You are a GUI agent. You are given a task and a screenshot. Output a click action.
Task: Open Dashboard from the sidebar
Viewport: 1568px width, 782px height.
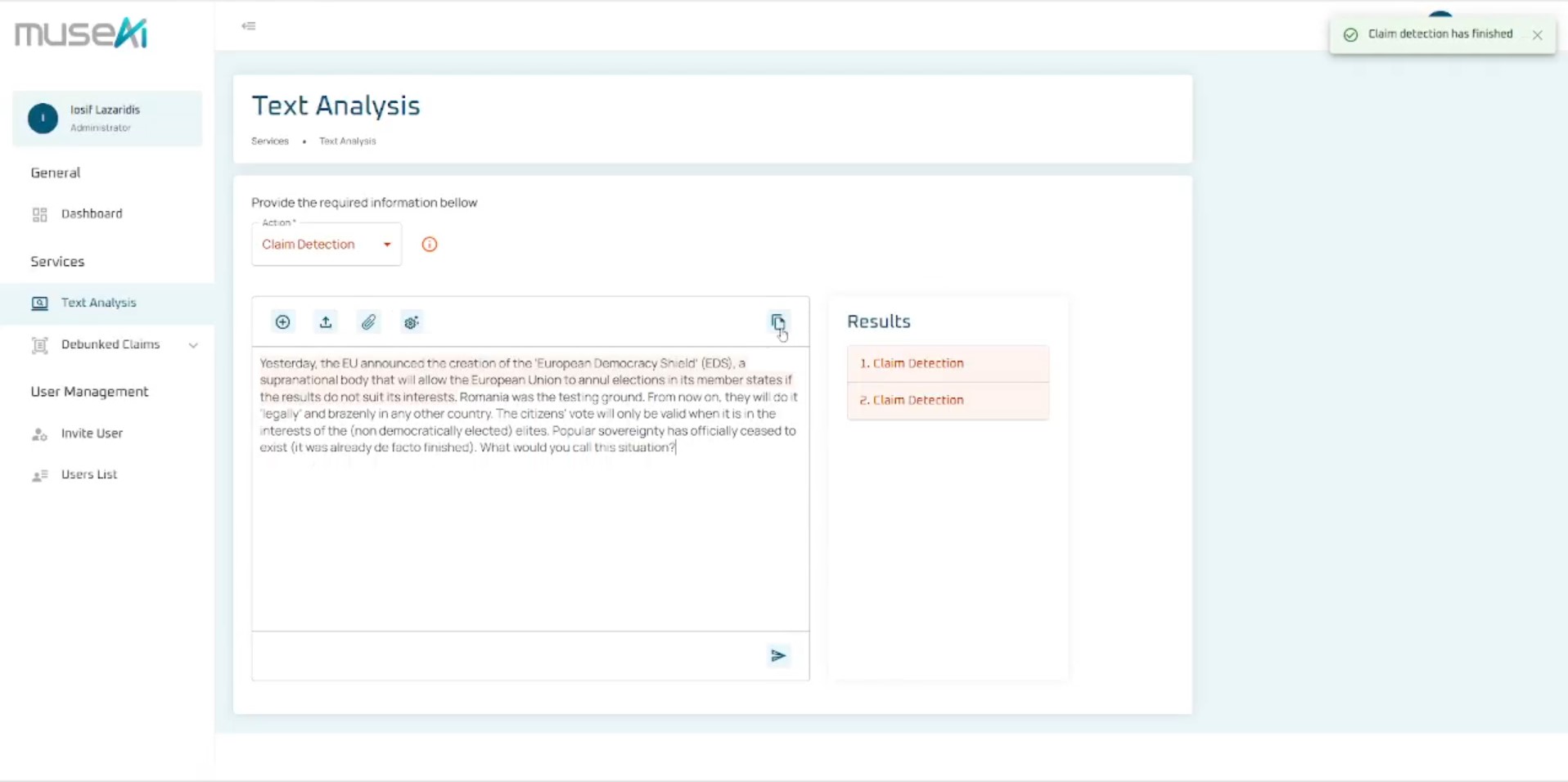click(92, 213)
